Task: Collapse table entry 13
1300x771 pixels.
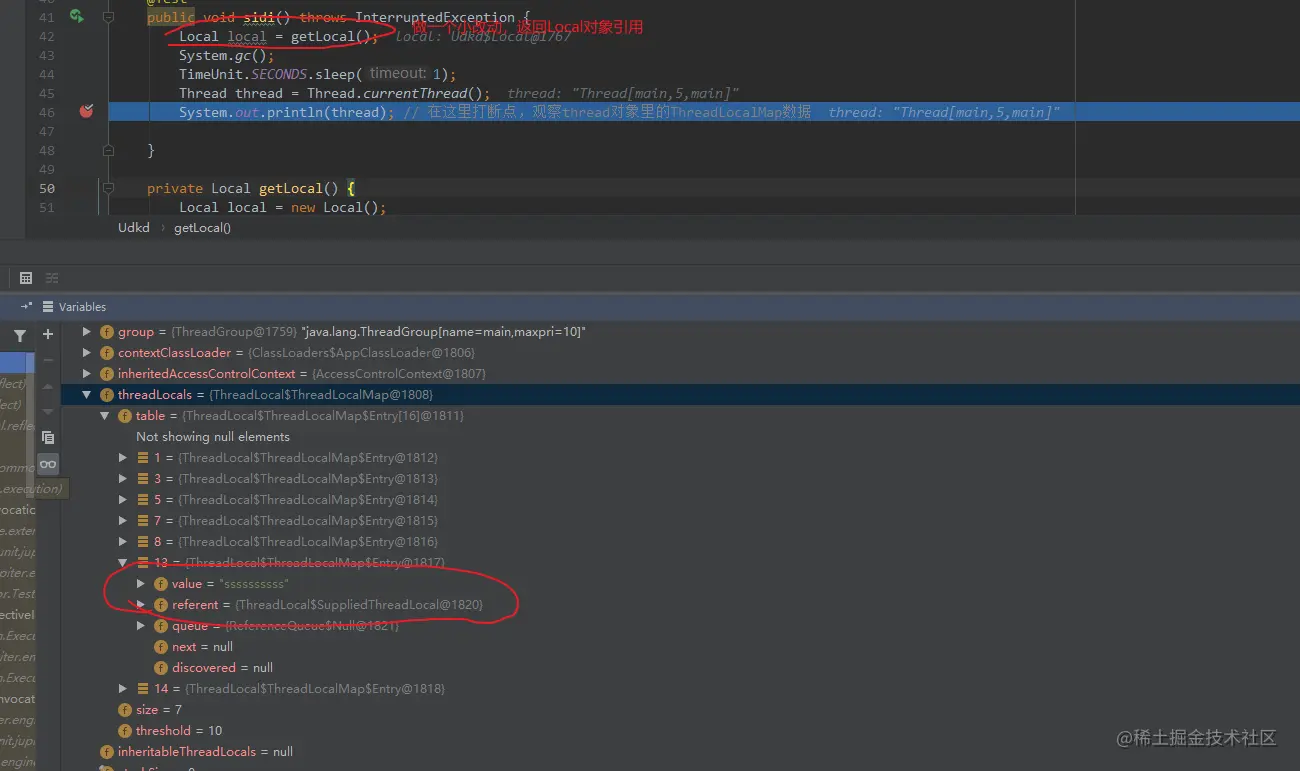Action: 123,563
